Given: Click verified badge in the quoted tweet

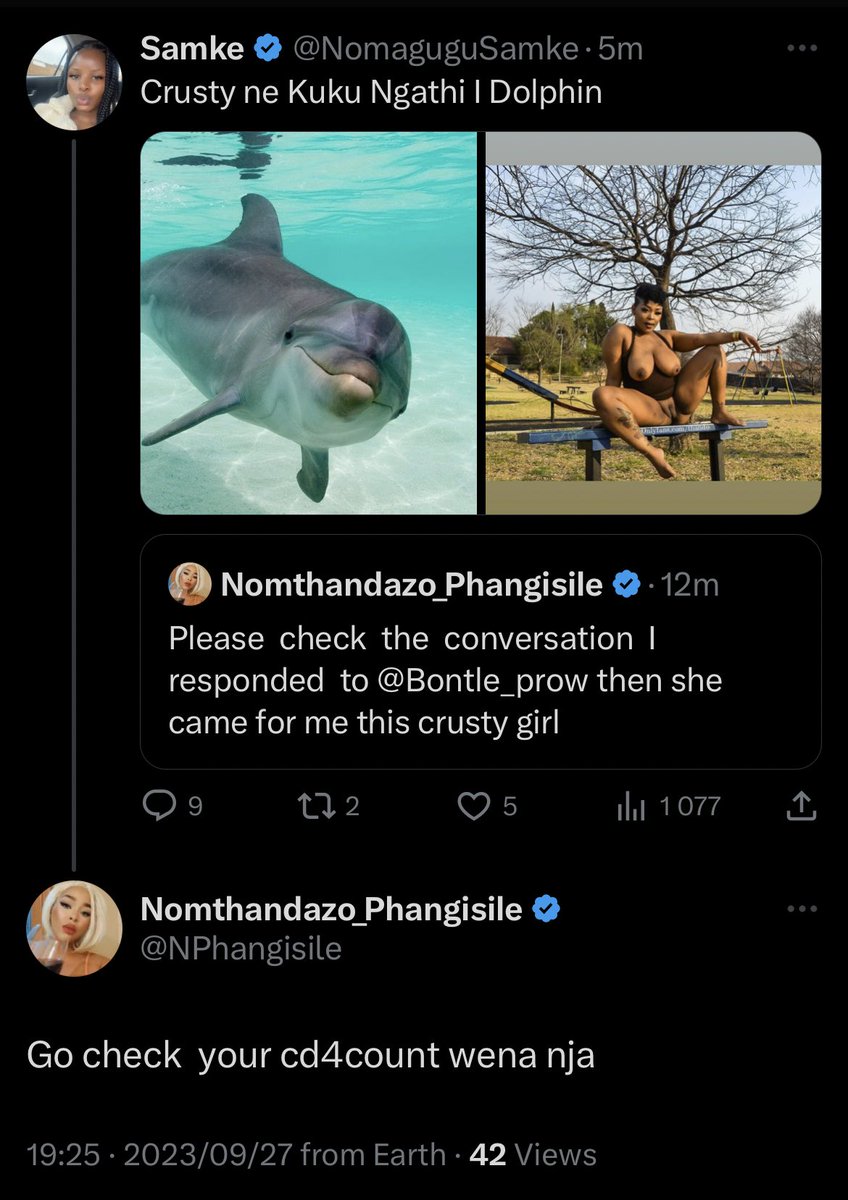Looking at the screenshot, I should click(x=626, y=585).
